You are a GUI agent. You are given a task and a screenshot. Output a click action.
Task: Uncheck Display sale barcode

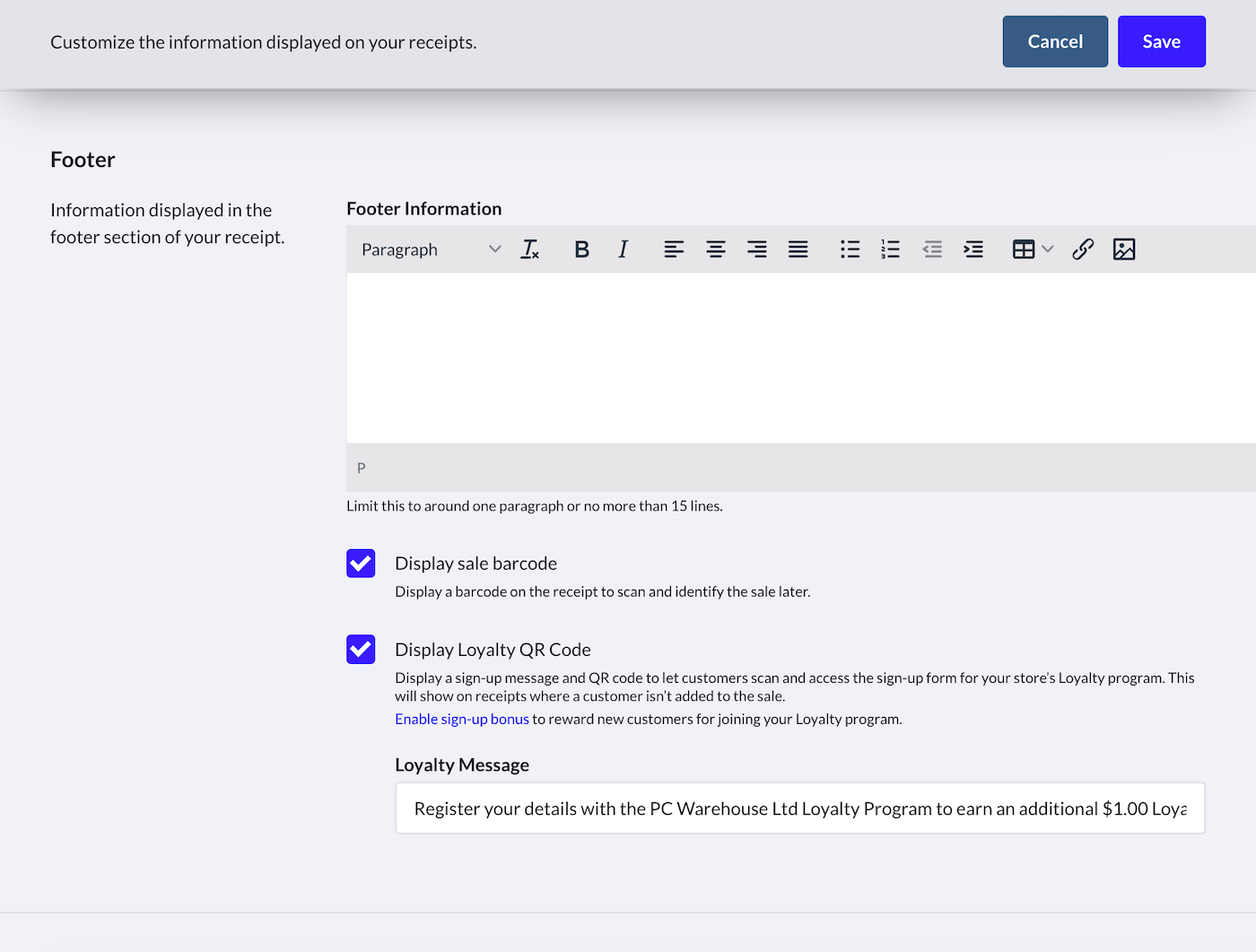pos(361,563)
